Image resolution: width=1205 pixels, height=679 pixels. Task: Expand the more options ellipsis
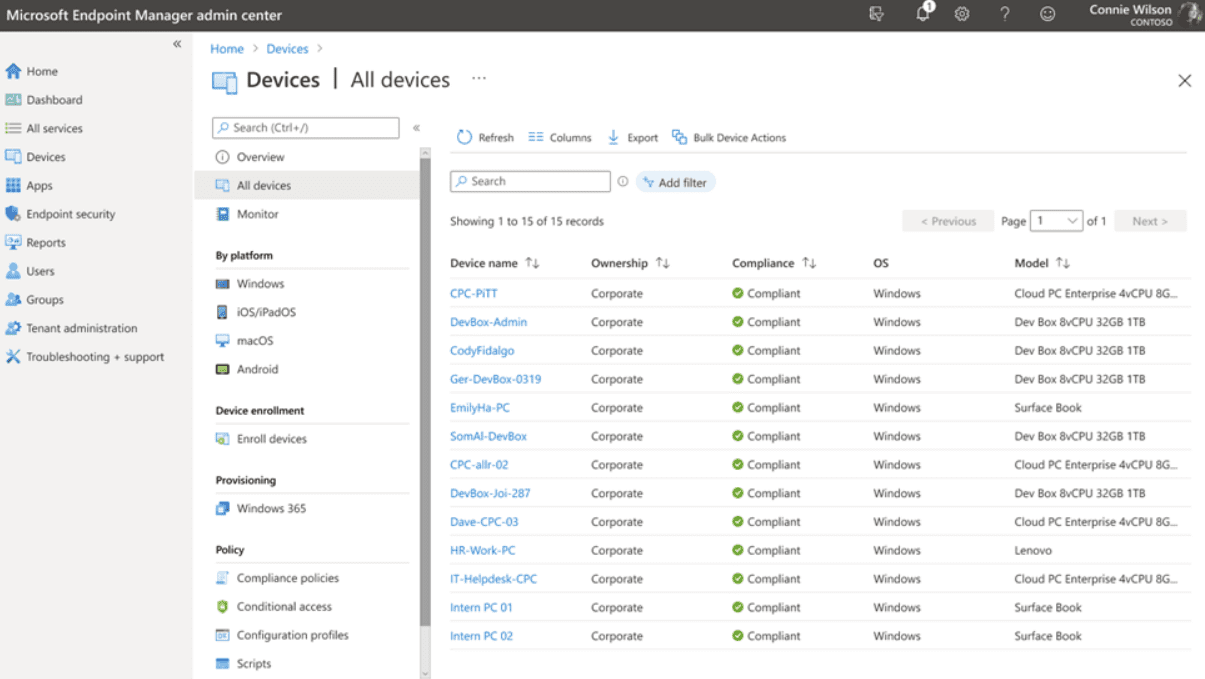[x=479, y=79]
